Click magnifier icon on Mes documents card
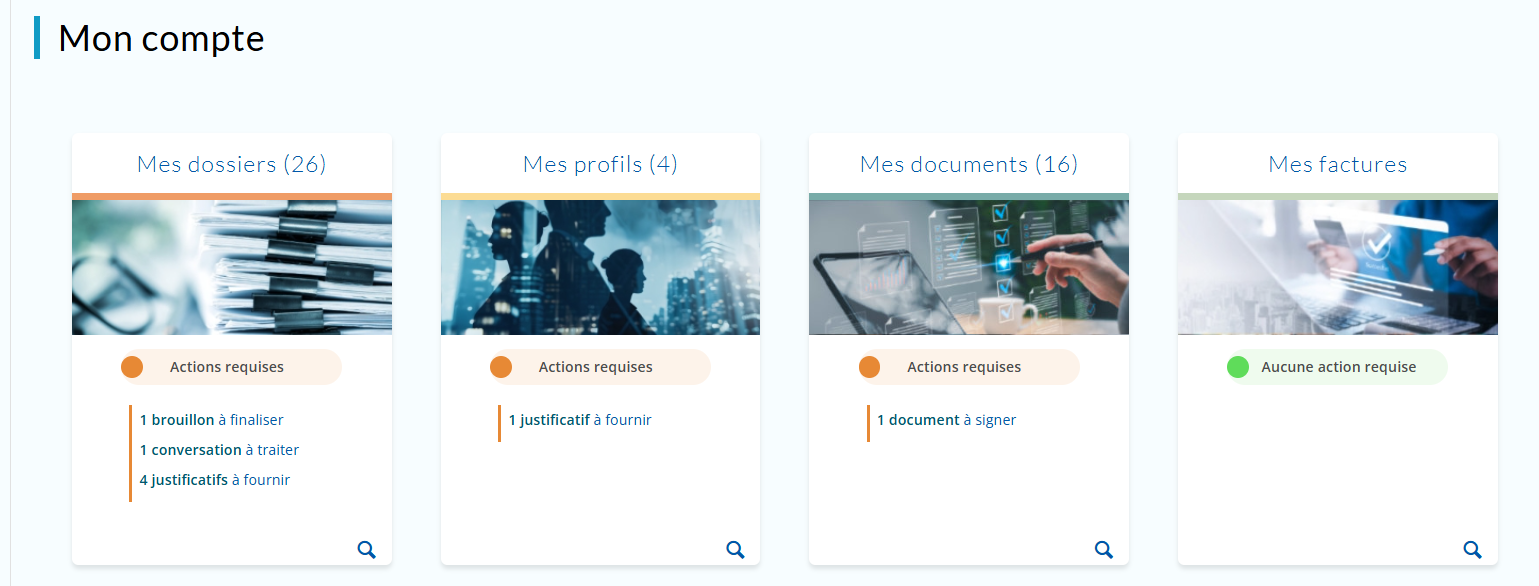 point(1104,549)
